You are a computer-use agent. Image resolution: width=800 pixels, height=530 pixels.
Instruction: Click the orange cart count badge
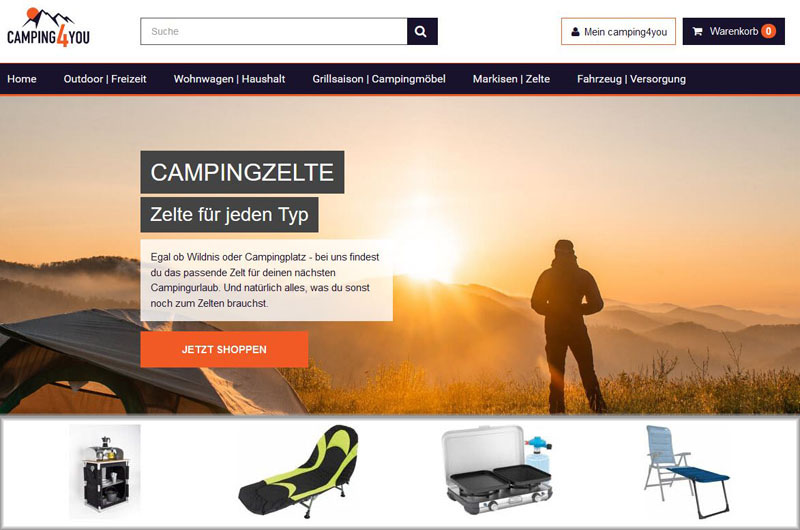point(768,32)
